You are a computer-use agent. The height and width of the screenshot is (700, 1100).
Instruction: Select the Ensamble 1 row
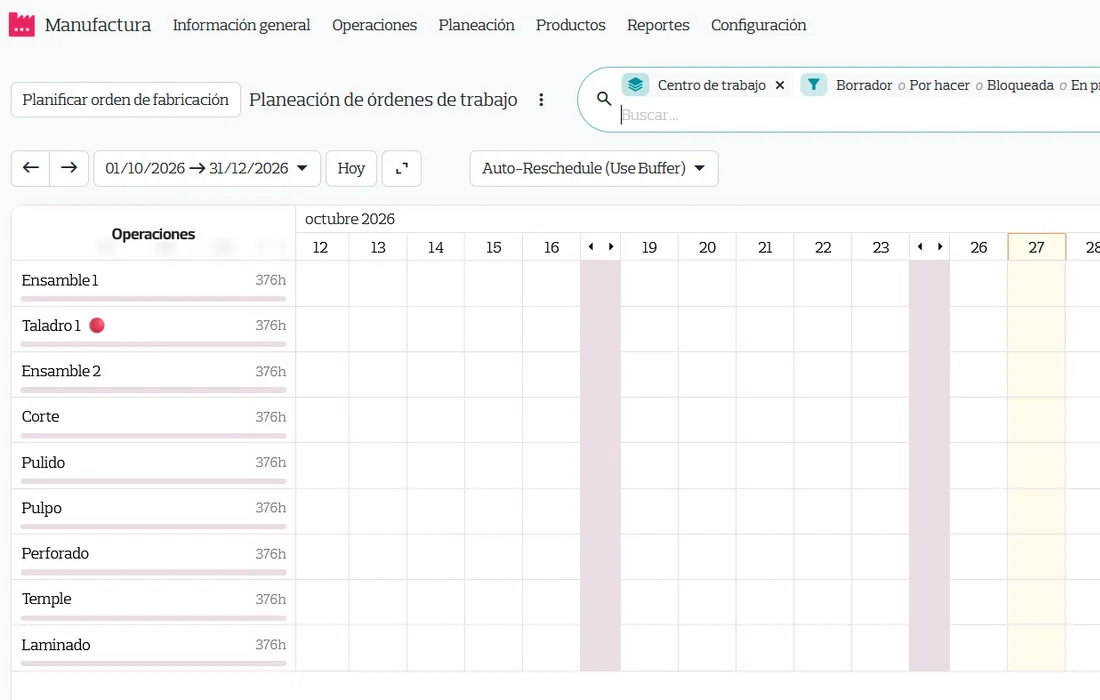153,283
